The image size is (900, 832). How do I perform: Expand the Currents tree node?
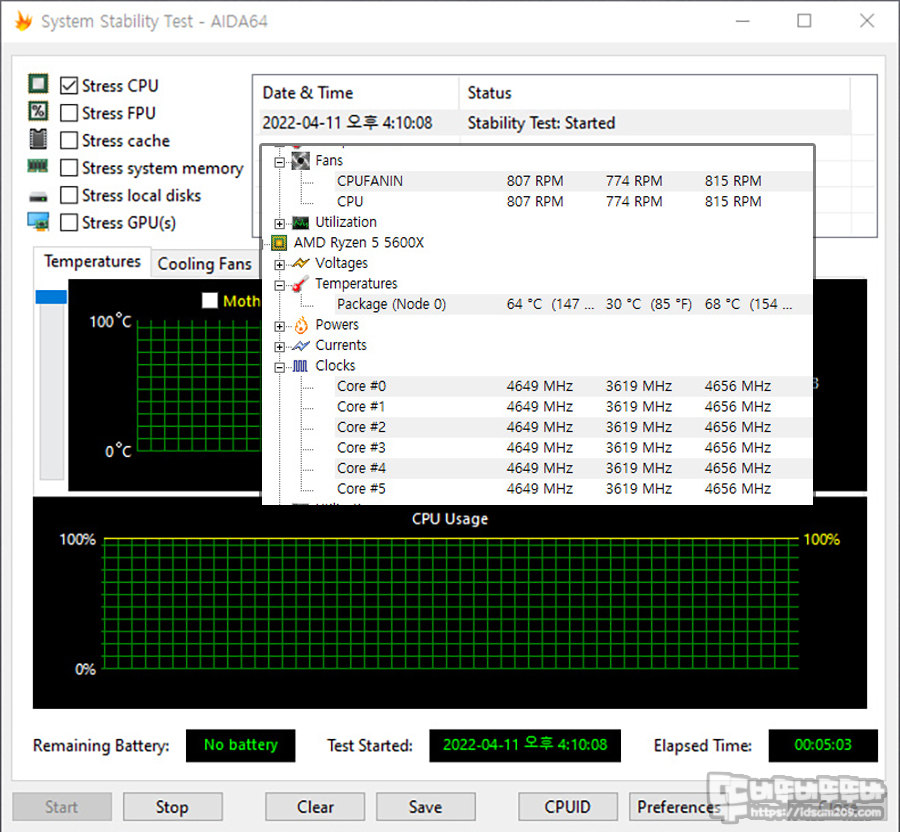[280, 347]
